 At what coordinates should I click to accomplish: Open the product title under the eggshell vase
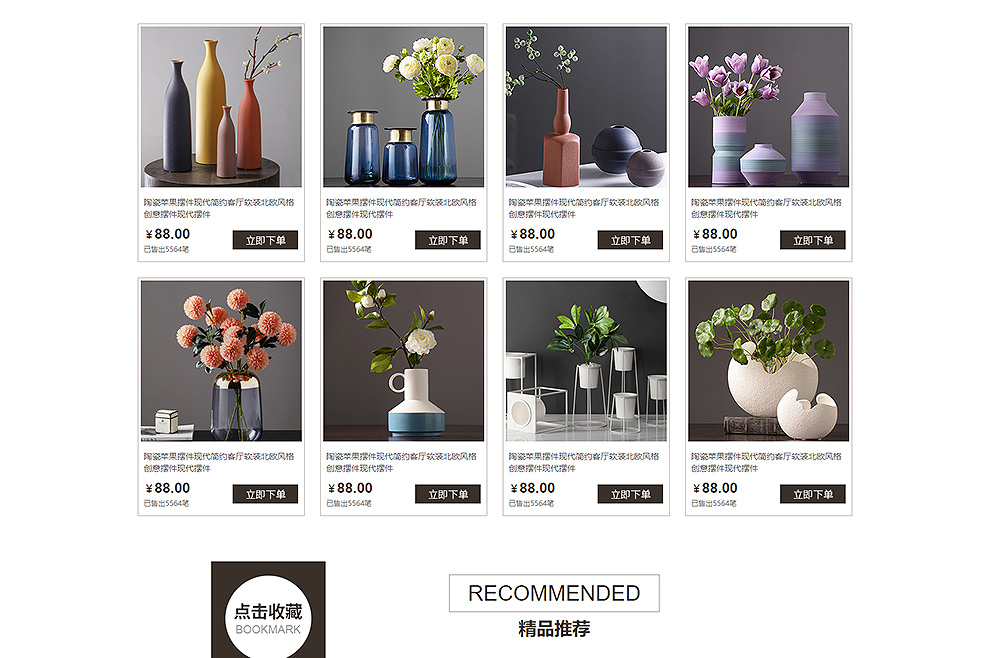click(766, 462)
